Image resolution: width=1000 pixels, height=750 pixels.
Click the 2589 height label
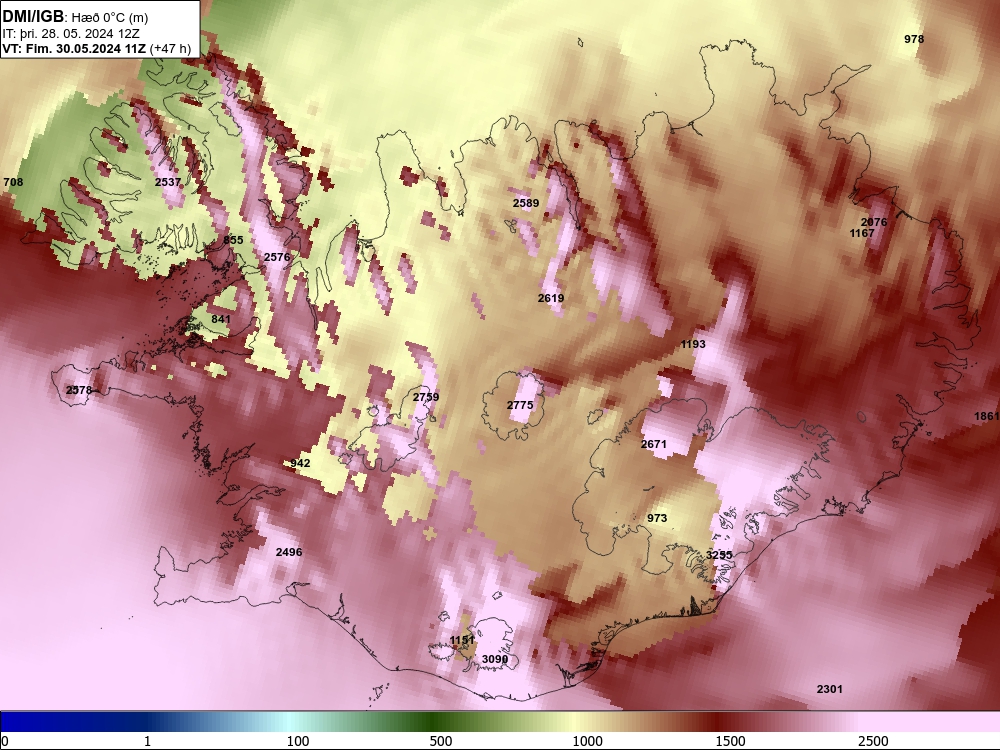click(526, 203)
